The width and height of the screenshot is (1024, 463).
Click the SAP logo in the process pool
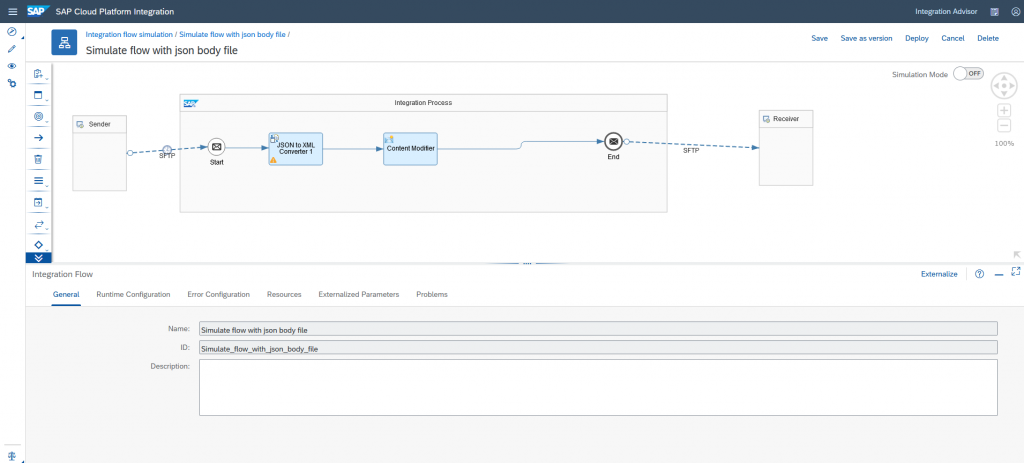point(191,103)
